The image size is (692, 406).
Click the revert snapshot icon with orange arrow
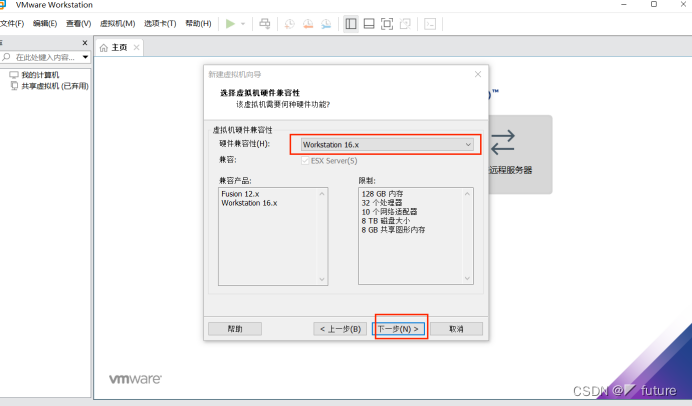click(x=308, y=24)
